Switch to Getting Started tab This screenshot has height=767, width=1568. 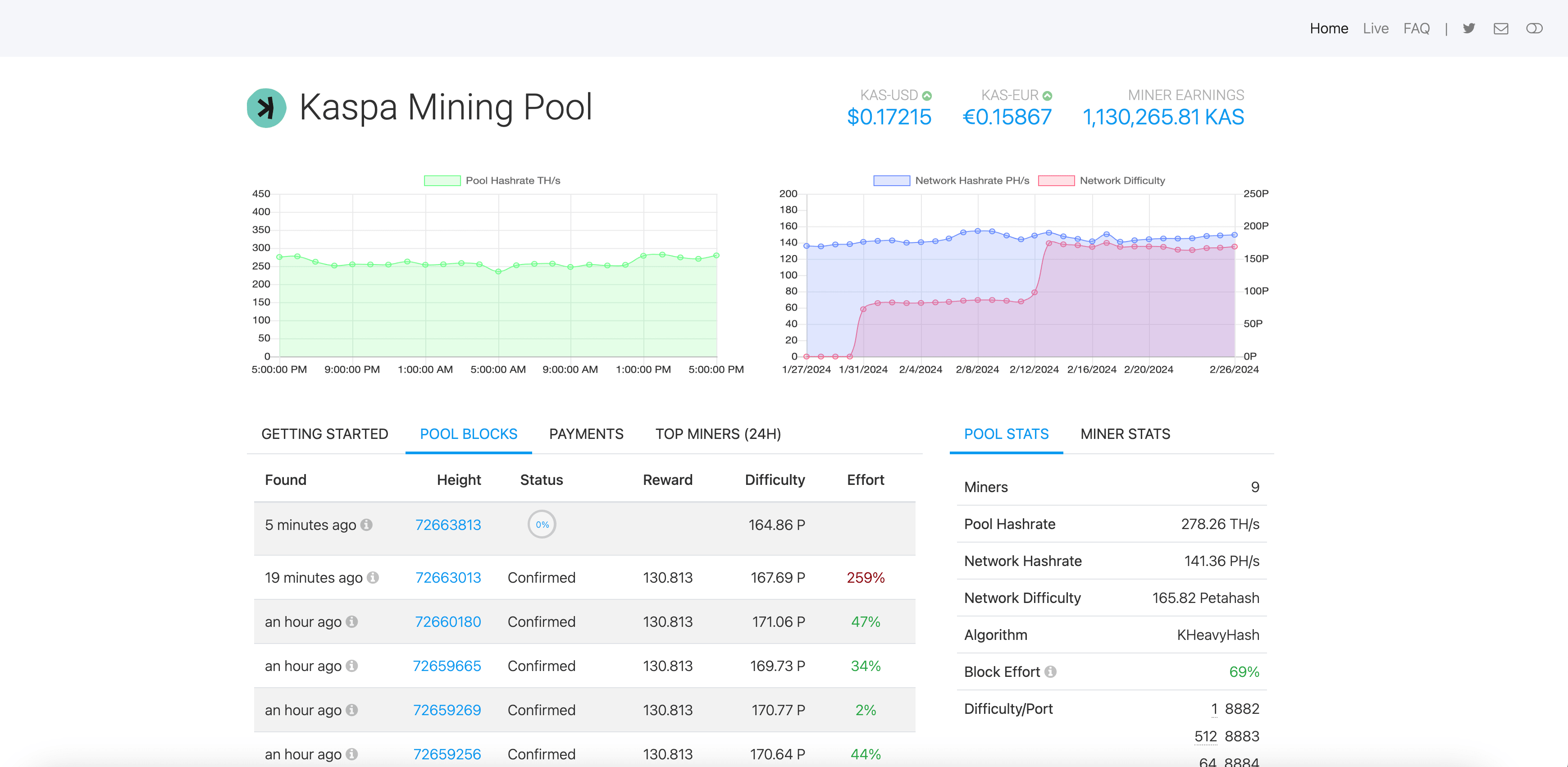click(324, 434)
